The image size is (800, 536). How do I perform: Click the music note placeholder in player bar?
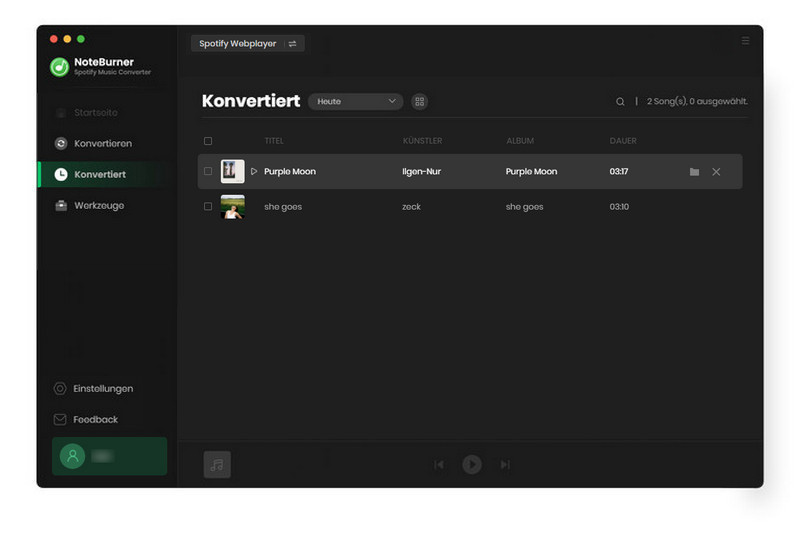tap(217, 465)
